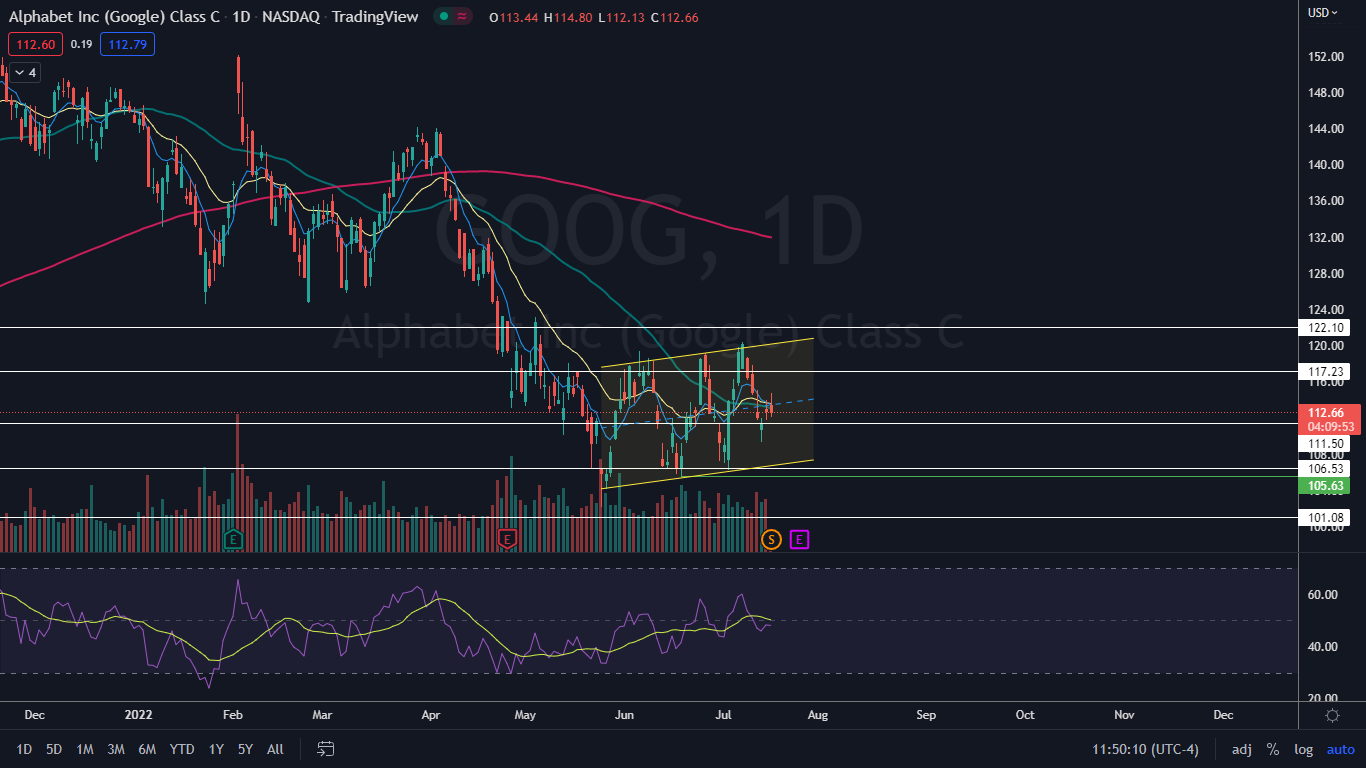The image size is (1366, 768).
Task: Click the open value O113.44 in header
Action: (515, 17)
